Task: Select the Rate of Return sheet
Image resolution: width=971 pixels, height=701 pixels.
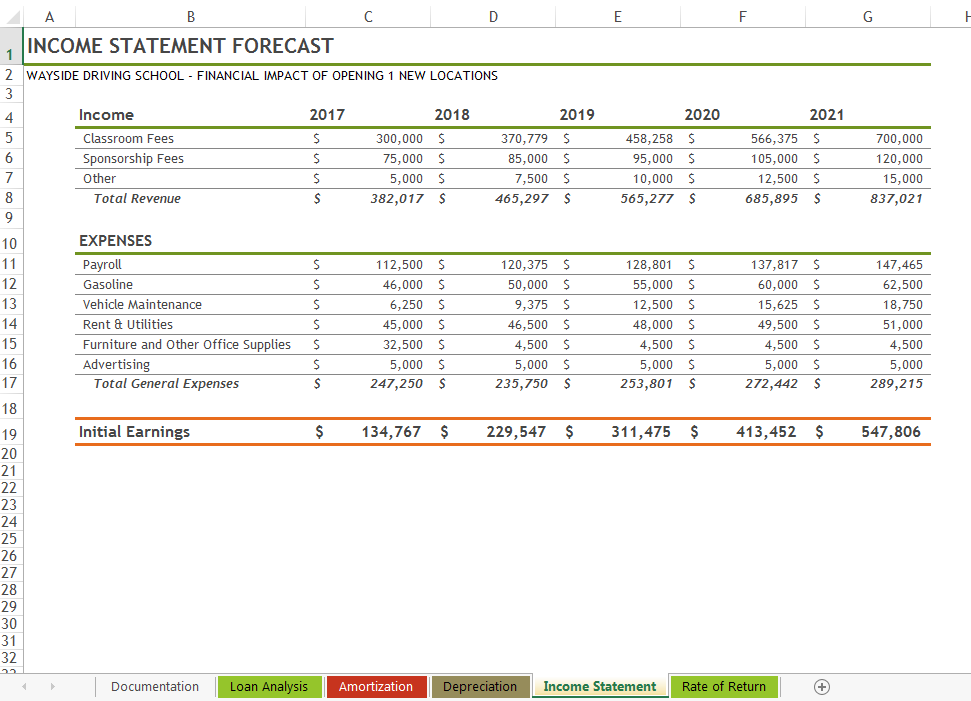Action: [724, 687]
